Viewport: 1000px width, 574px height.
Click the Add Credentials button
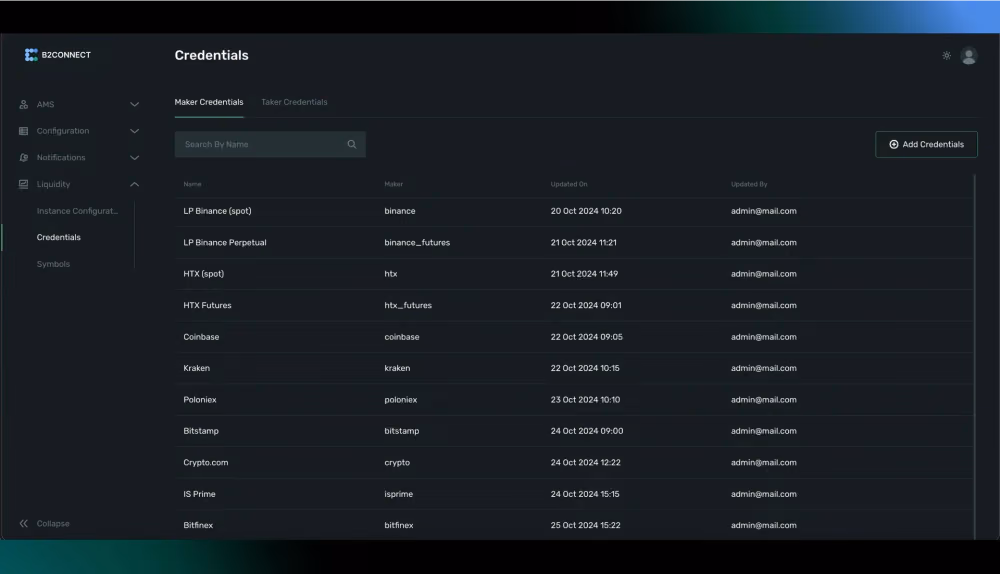(x=926, y=144)
